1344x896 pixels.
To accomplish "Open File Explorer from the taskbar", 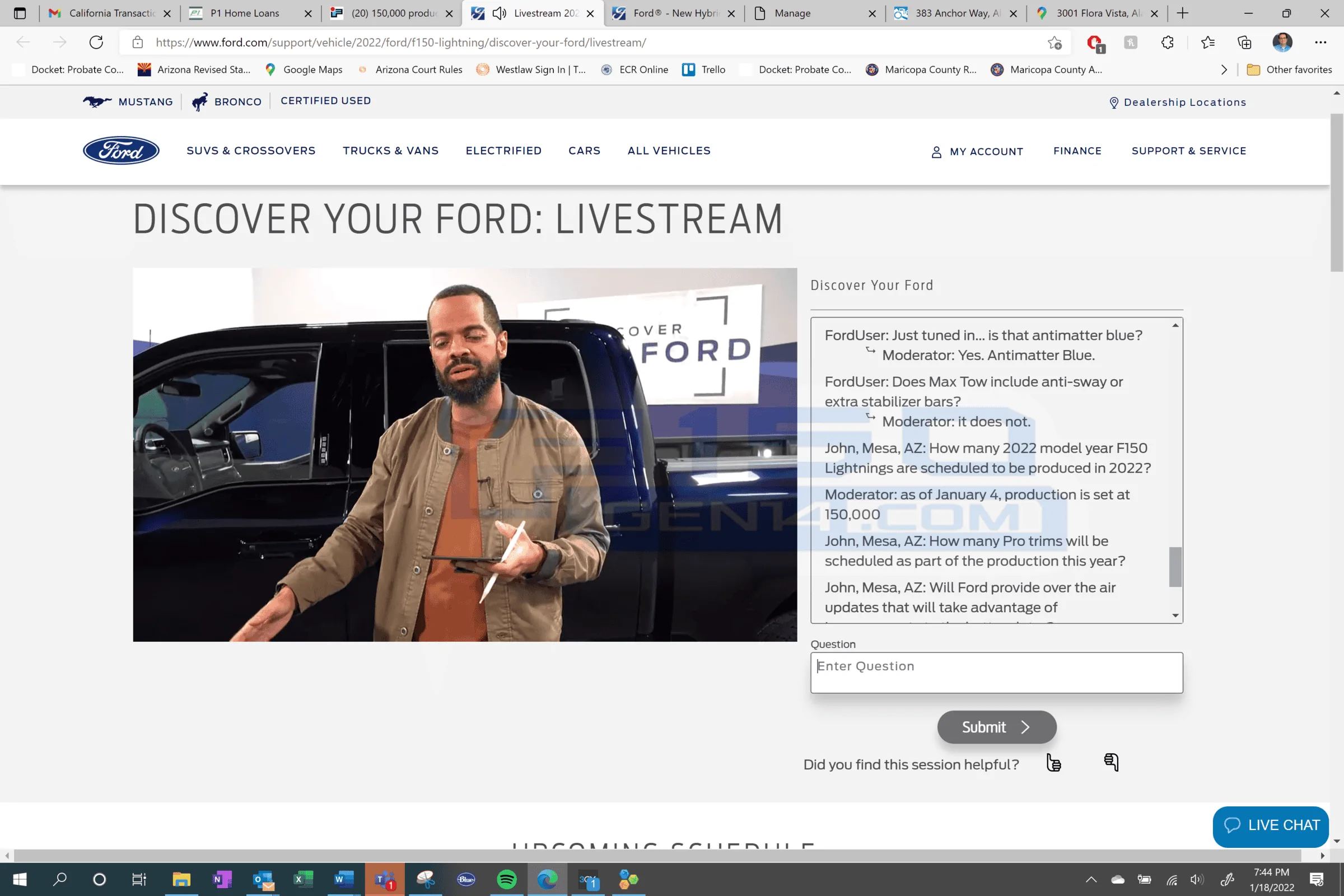I will coord(181,879).
